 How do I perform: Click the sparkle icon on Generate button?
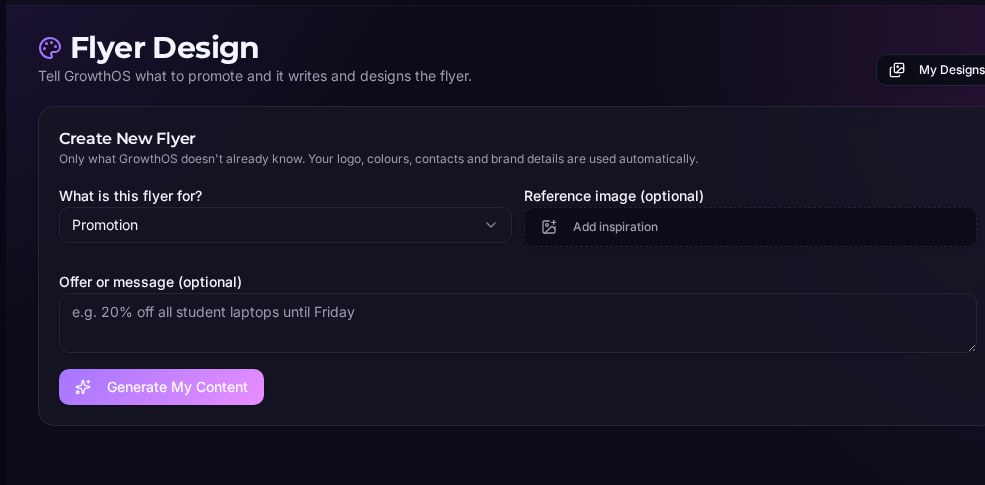(x=83, y=387)
